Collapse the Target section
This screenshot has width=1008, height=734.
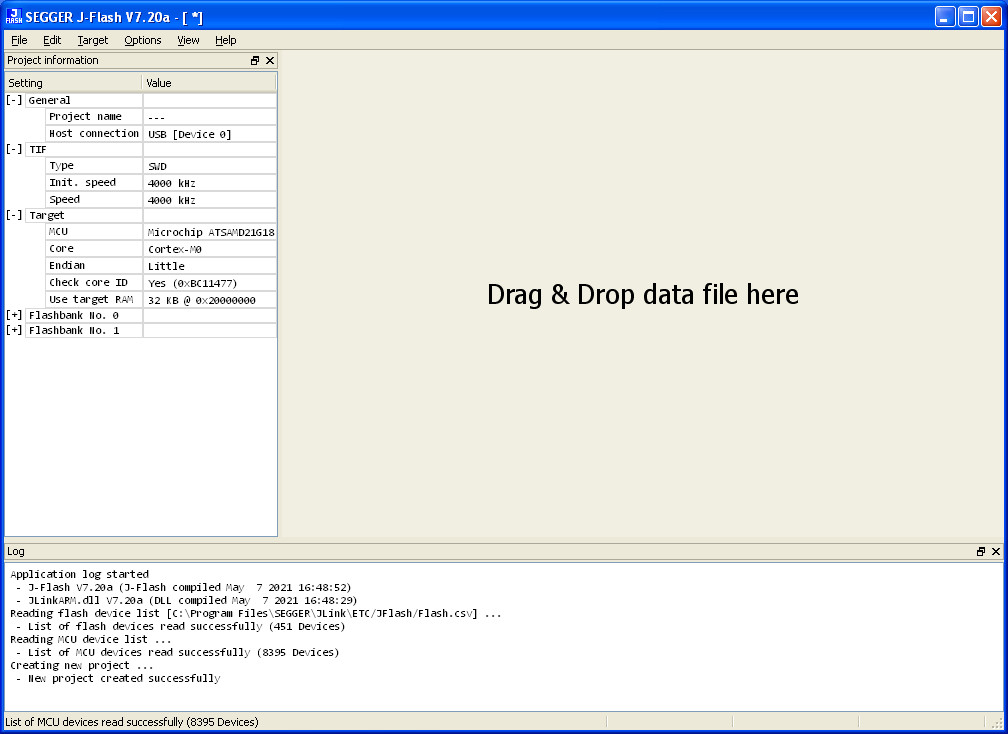click(14, 215)
